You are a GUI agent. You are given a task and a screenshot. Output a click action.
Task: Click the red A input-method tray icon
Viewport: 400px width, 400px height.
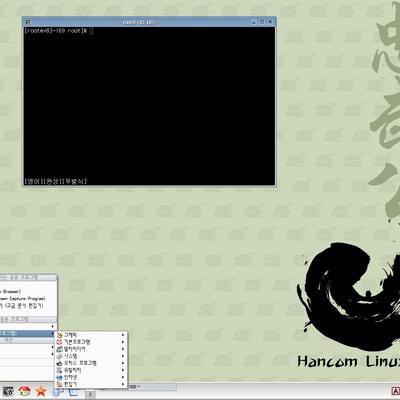[396, 391]
